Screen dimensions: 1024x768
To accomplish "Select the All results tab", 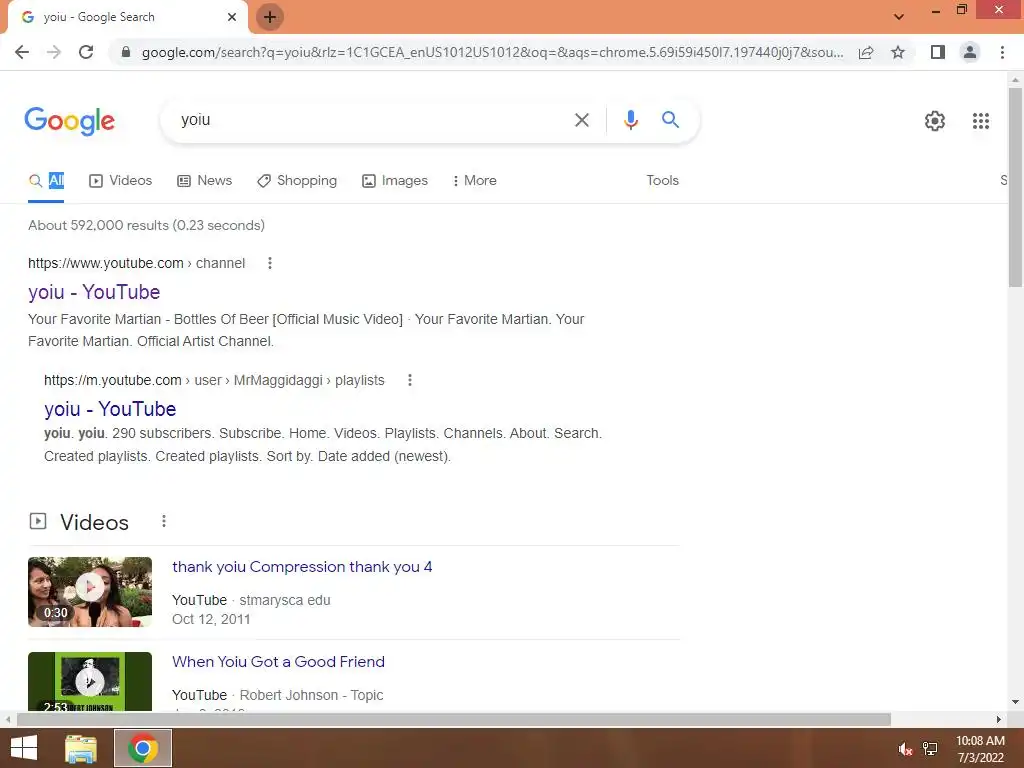I will [x=46, y=181].
